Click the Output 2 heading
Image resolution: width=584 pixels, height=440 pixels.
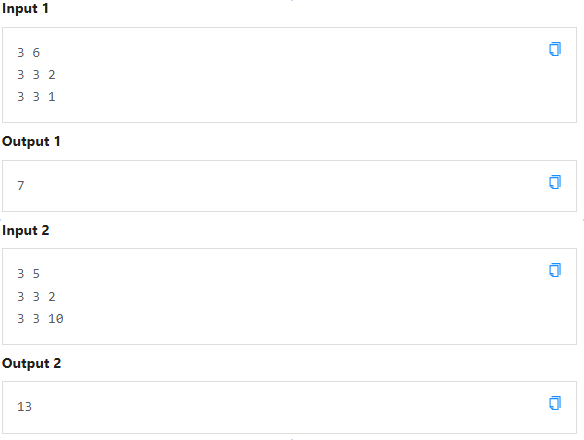(x=31, y=363)
